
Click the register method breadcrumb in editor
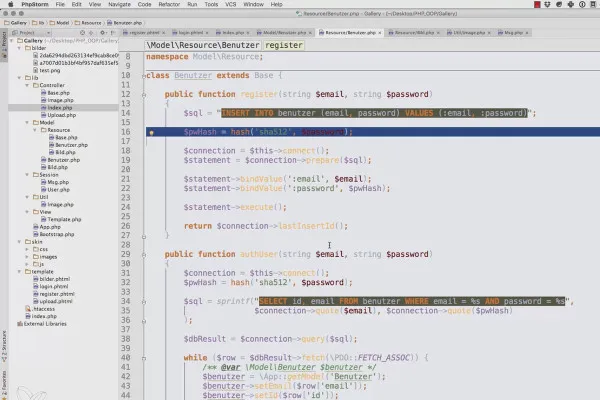point(284,45)
